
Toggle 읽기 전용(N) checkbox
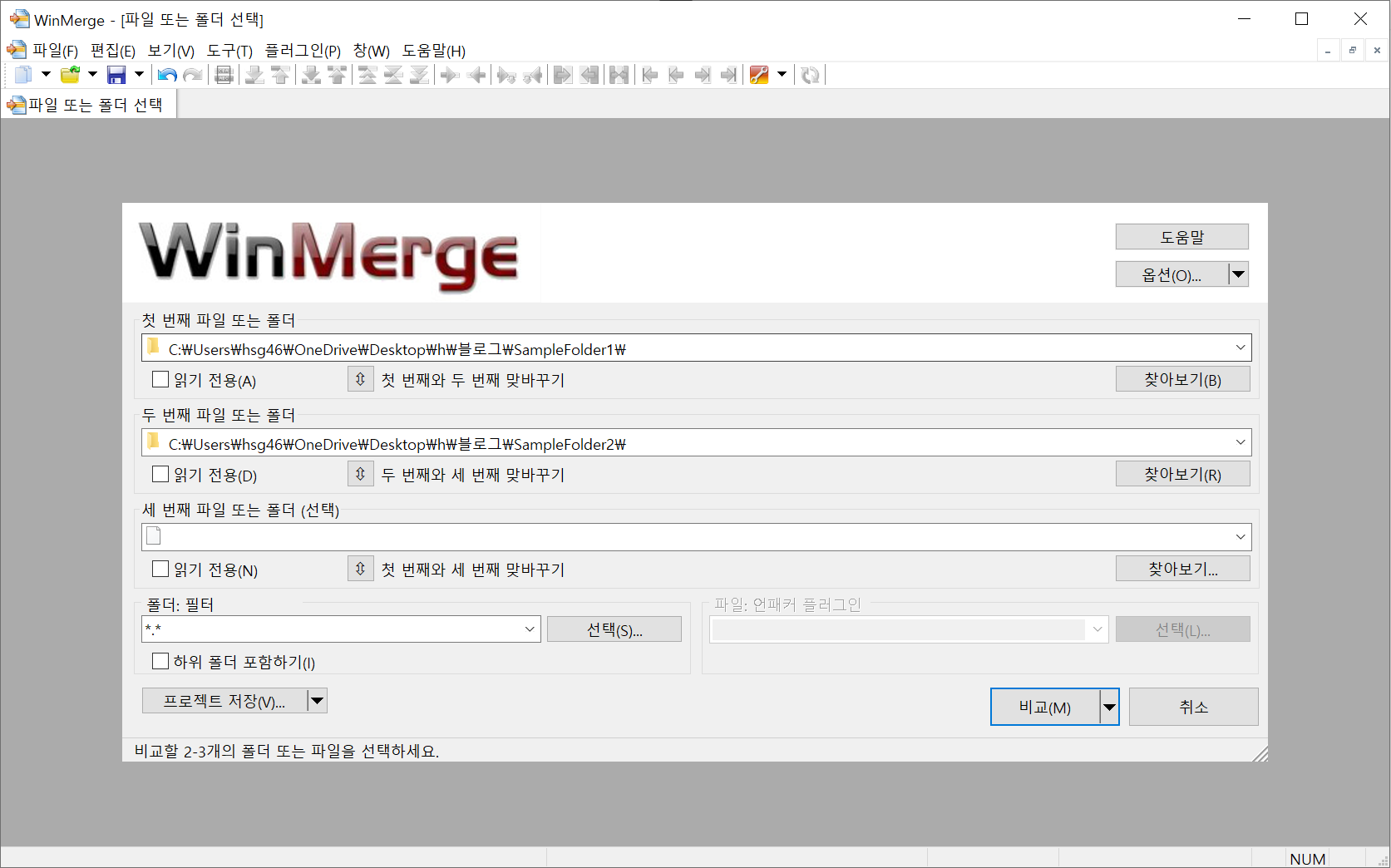[160, 569]
